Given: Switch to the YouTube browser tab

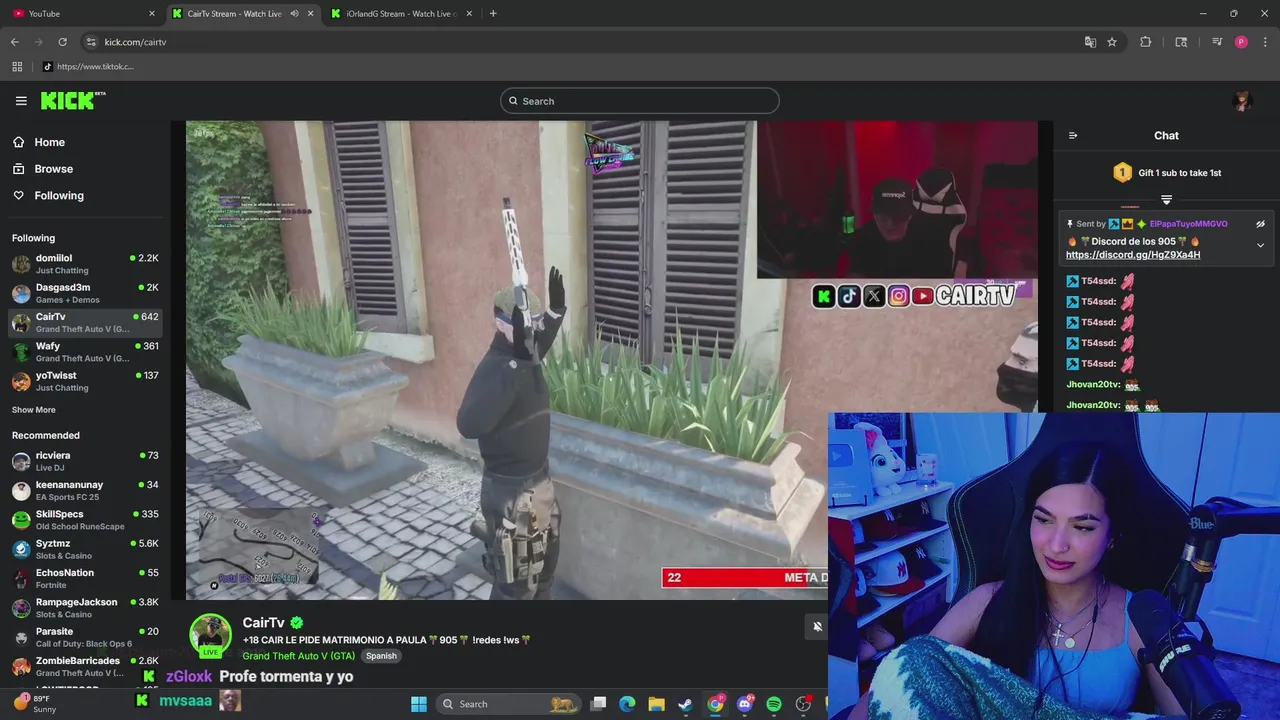Looking at the screenshot, I should (84, 13).
